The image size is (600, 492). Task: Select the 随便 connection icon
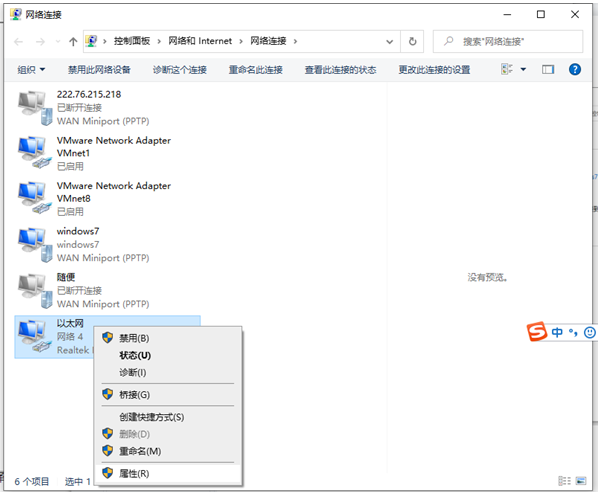tap(32, 289)
